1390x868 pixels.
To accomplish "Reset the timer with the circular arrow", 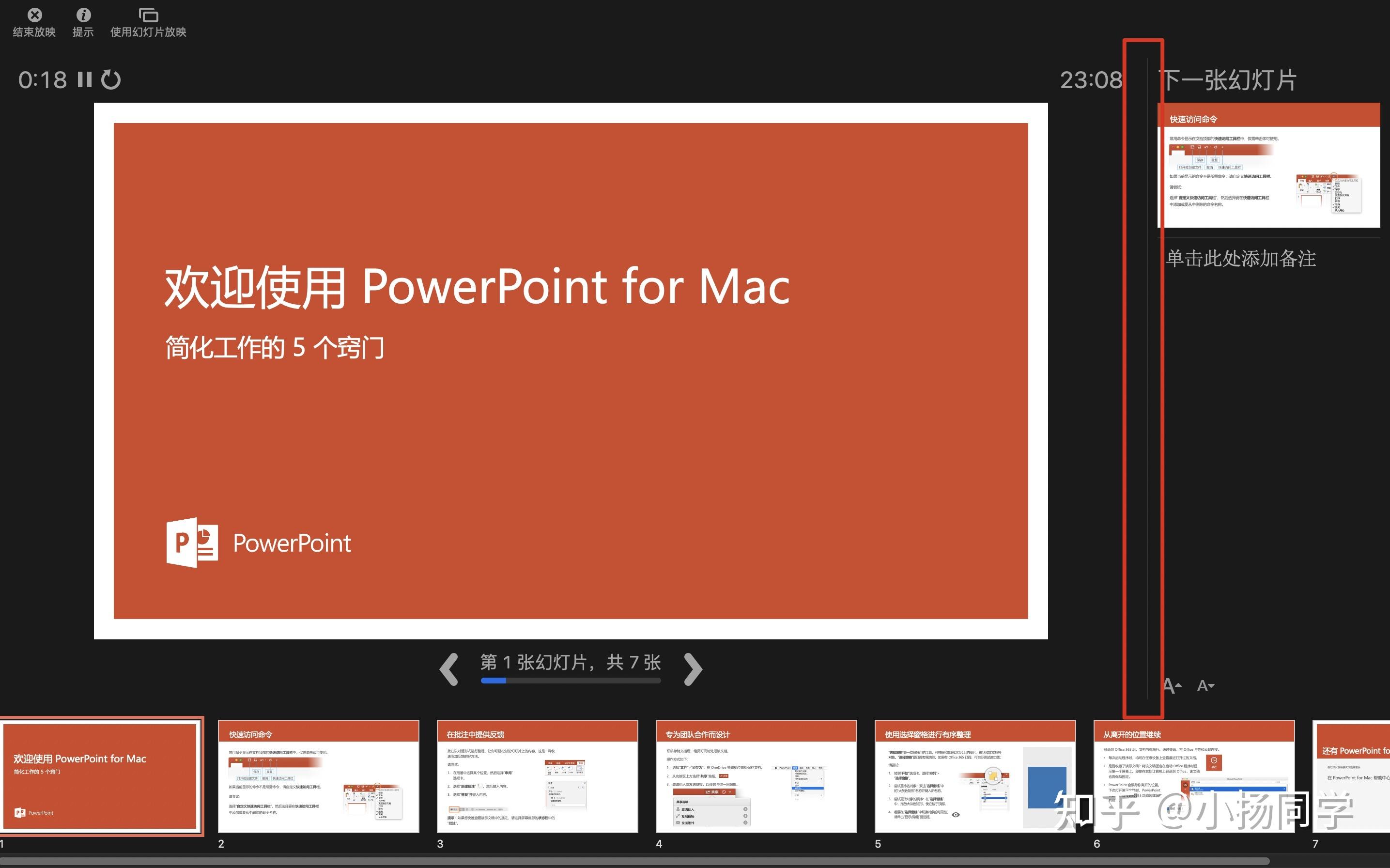I will pyautogui.click(x=111, y=80).
